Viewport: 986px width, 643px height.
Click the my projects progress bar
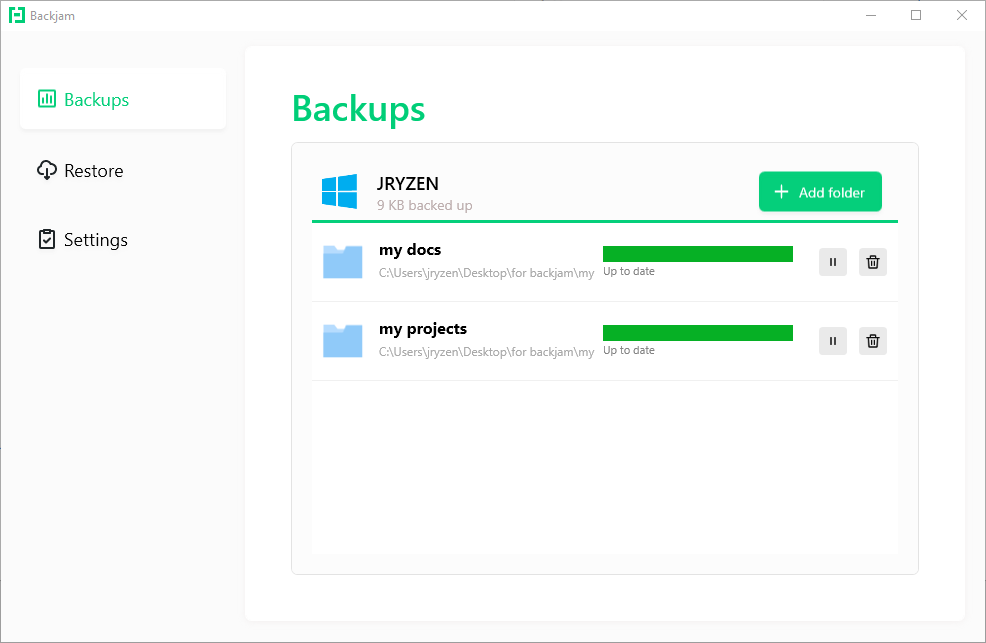(x=698, y=333)
